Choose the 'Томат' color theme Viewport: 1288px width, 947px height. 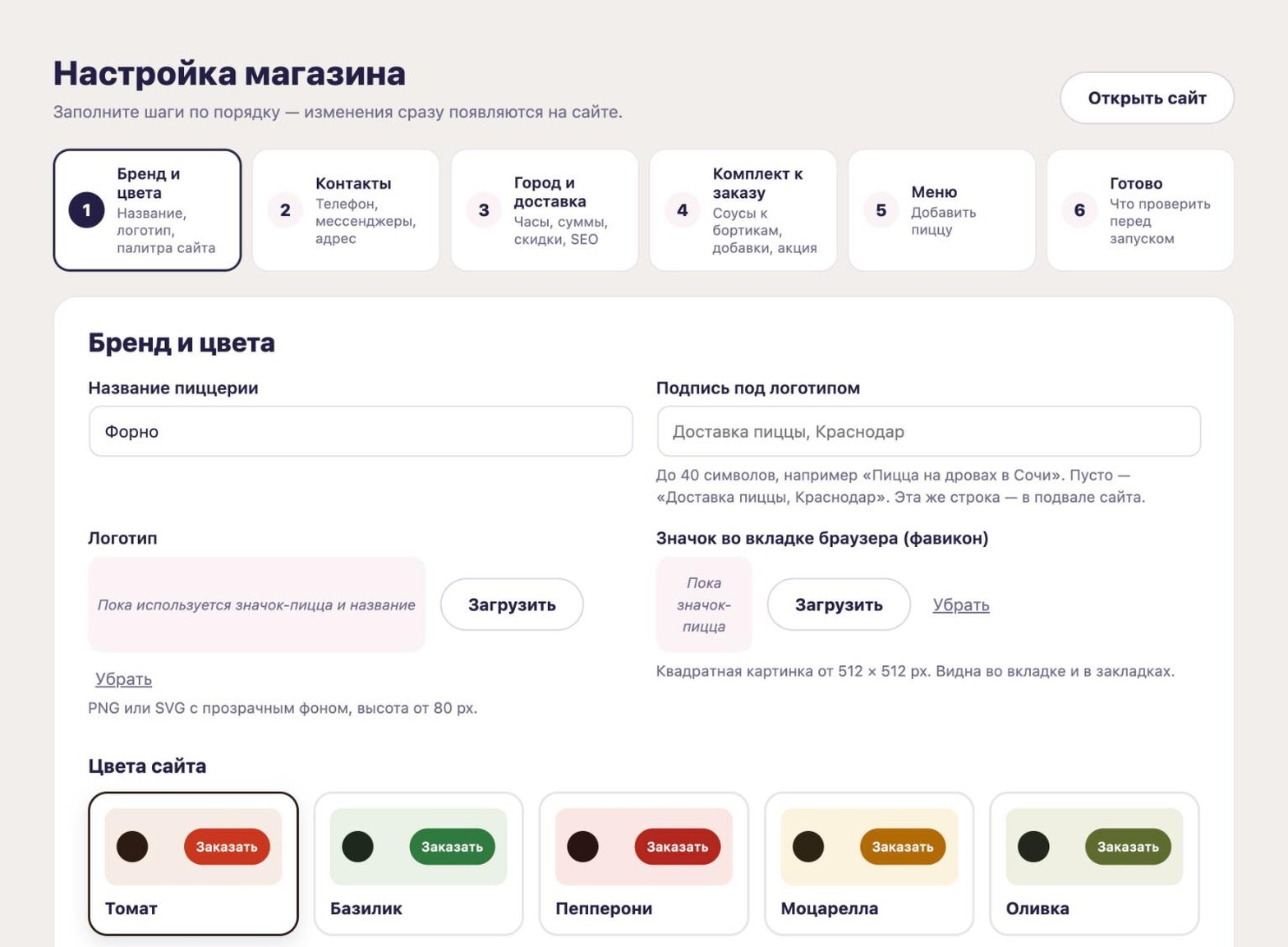(193, 863)
